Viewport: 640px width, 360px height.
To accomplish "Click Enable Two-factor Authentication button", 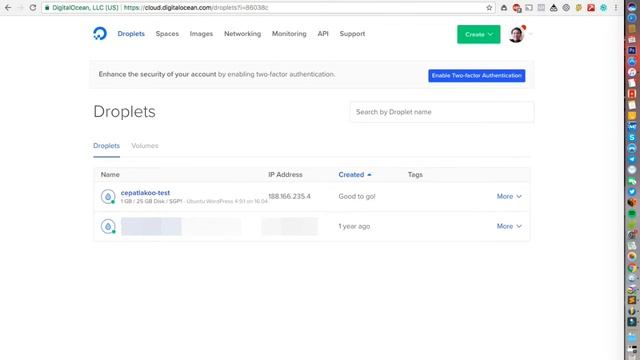I will 477,76.
